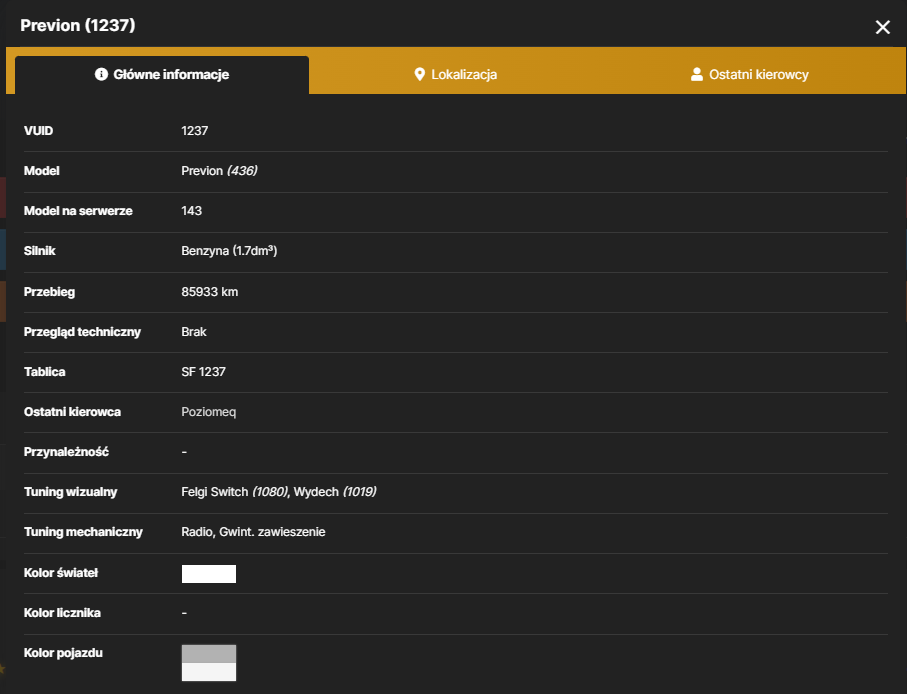Click the Kolor licznika label
907x694 pixels.
tap(62, 612)
